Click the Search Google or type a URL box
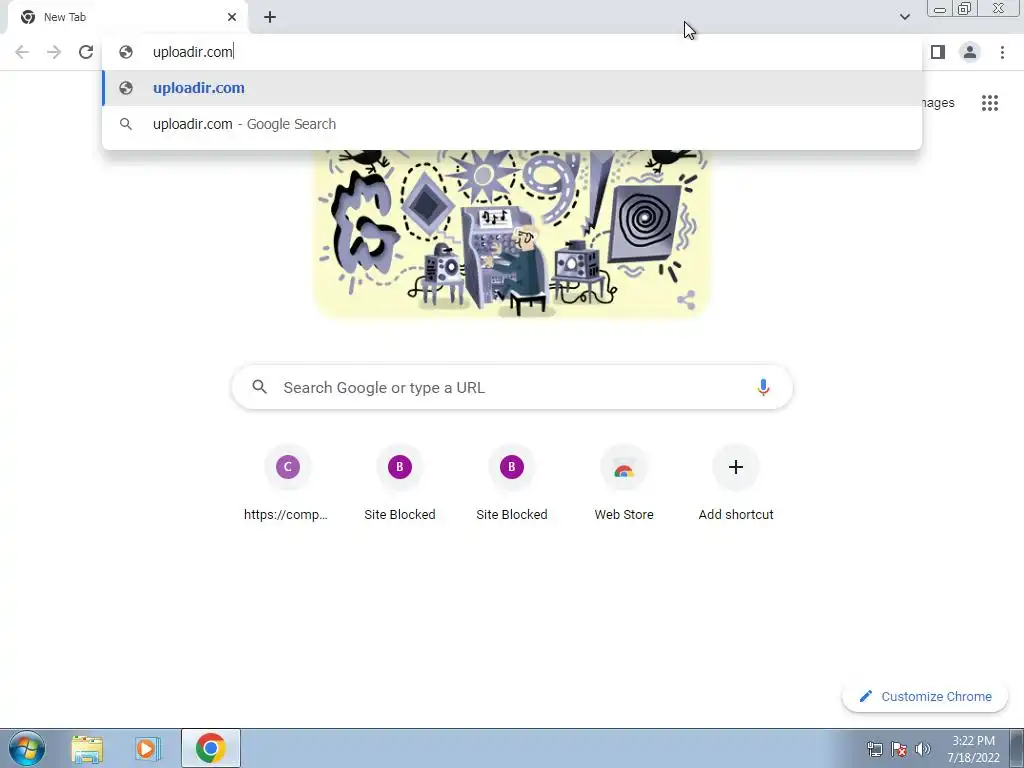This screenshot has width=1024, height=768. 512,387
